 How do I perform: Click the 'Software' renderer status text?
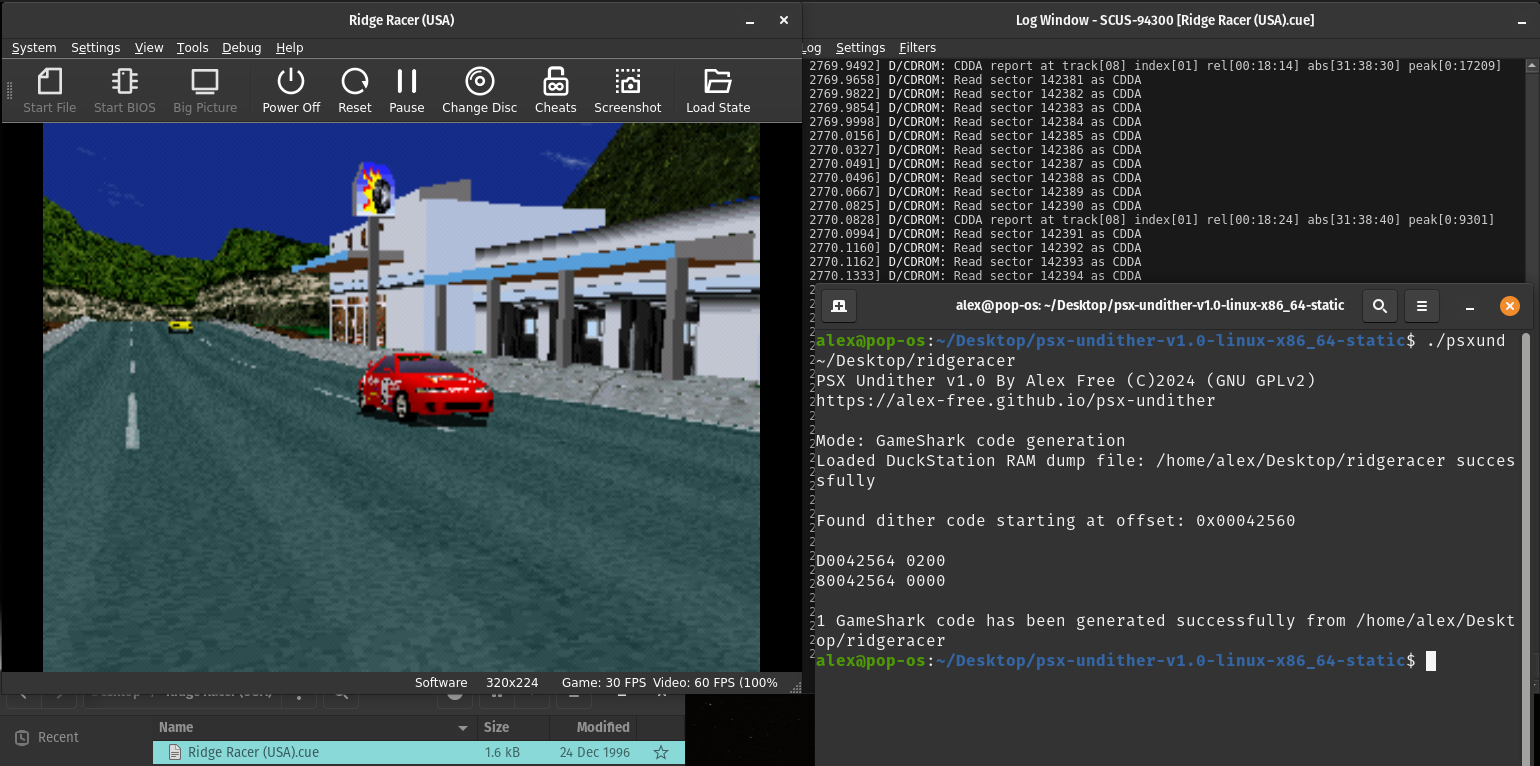coord(441,683)
